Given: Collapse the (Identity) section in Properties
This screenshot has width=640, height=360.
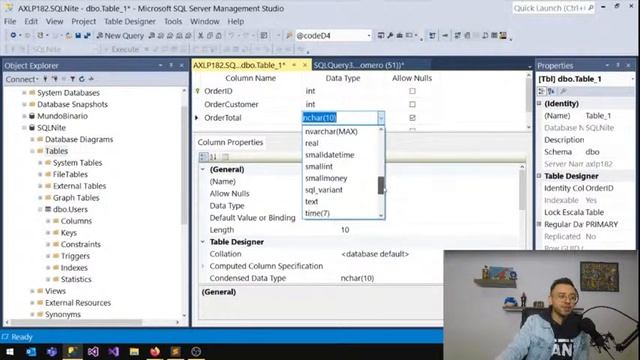Looking at the screenshot, I should tap(539, 104).
